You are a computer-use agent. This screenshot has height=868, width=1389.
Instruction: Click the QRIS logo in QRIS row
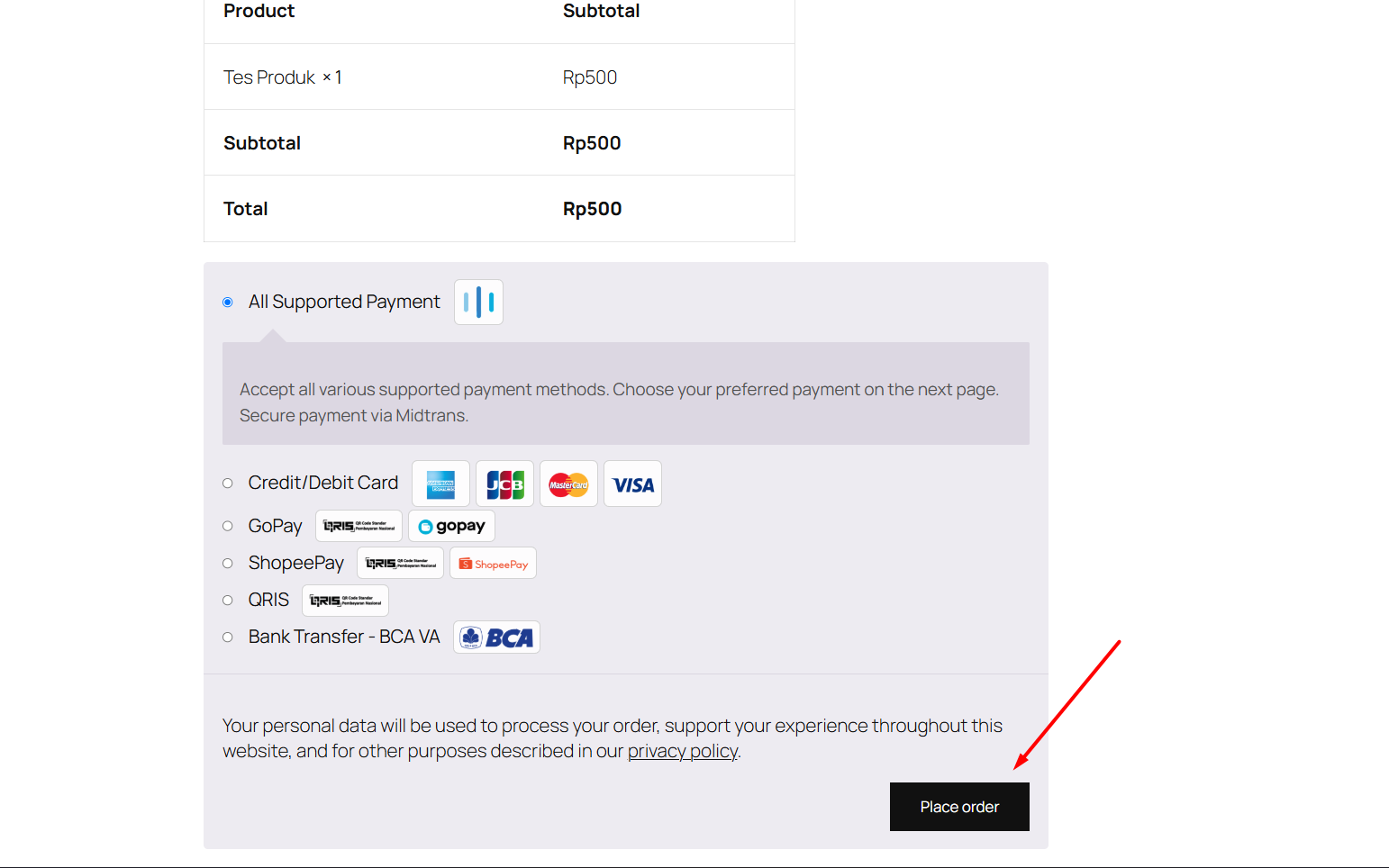[345, 601]
